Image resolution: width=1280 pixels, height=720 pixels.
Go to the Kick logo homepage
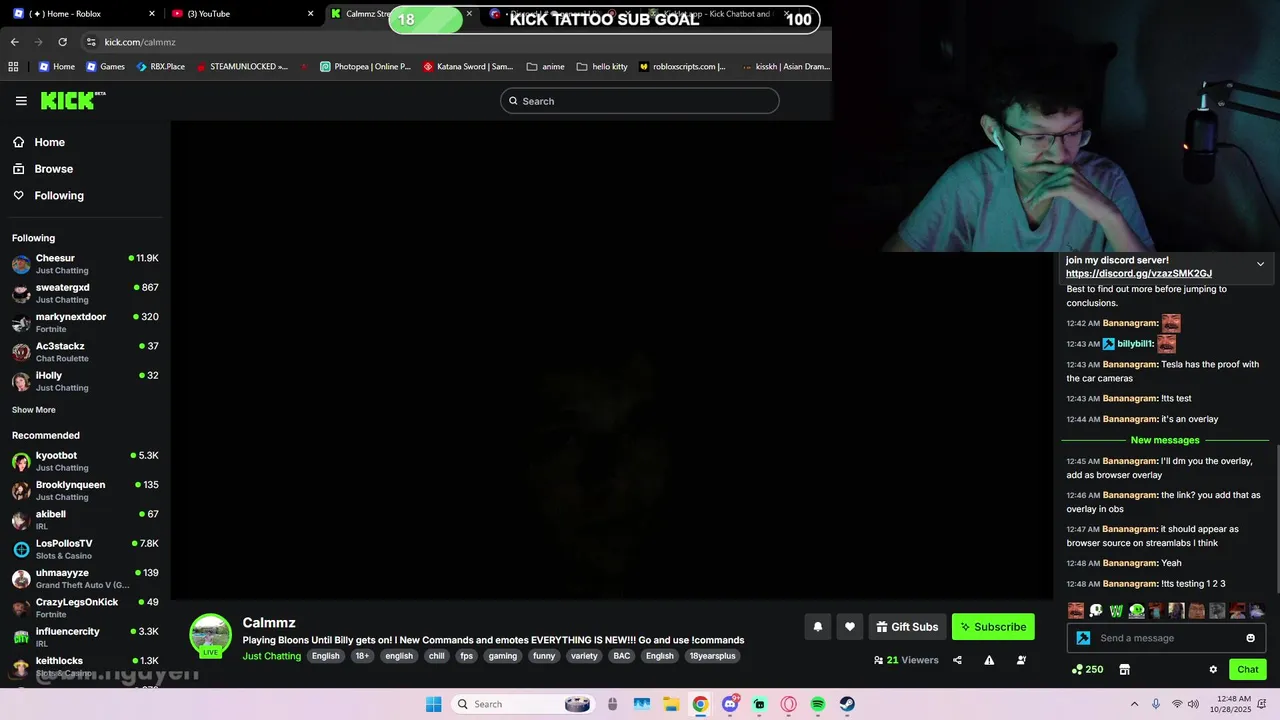(x=73, y=100)
